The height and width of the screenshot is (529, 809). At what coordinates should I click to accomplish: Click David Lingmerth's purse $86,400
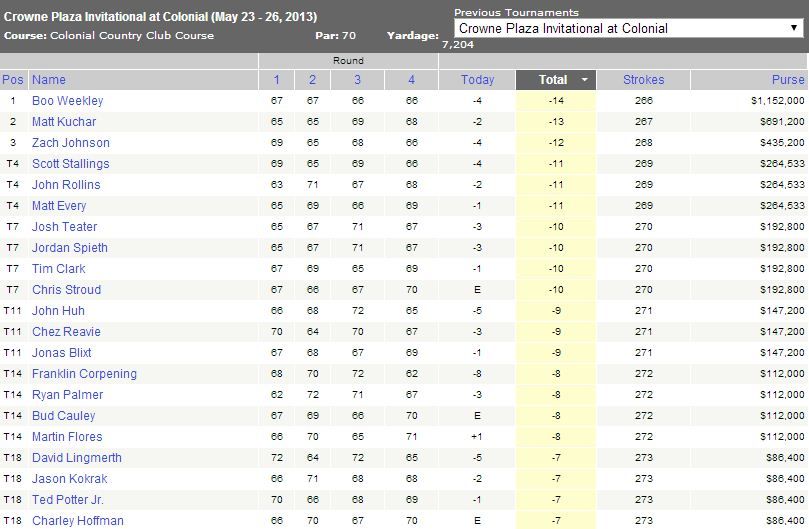[785, 458]
